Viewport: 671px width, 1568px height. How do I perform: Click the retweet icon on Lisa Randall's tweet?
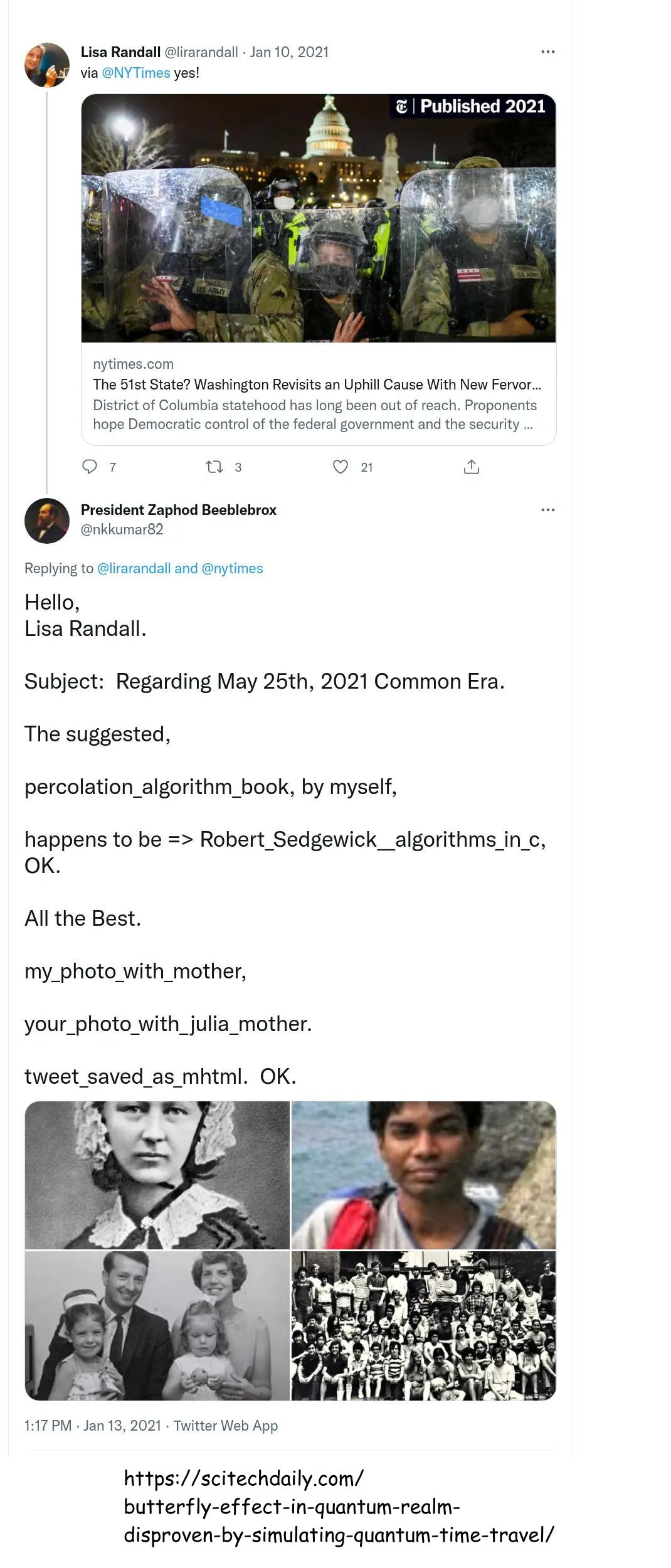[x=214, y=467]
